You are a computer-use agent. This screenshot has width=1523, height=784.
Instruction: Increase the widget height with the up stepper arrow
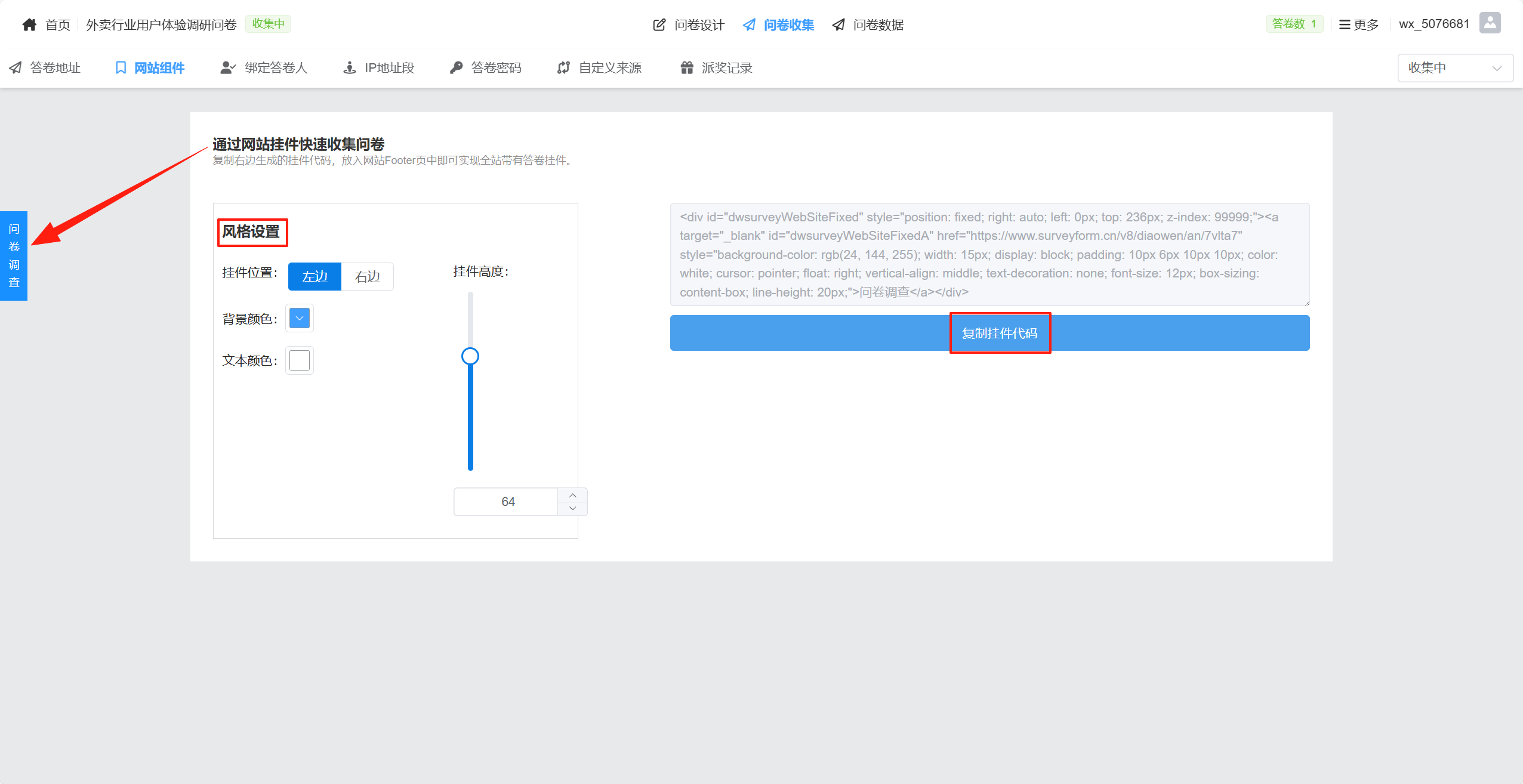(x=572, y=495)
